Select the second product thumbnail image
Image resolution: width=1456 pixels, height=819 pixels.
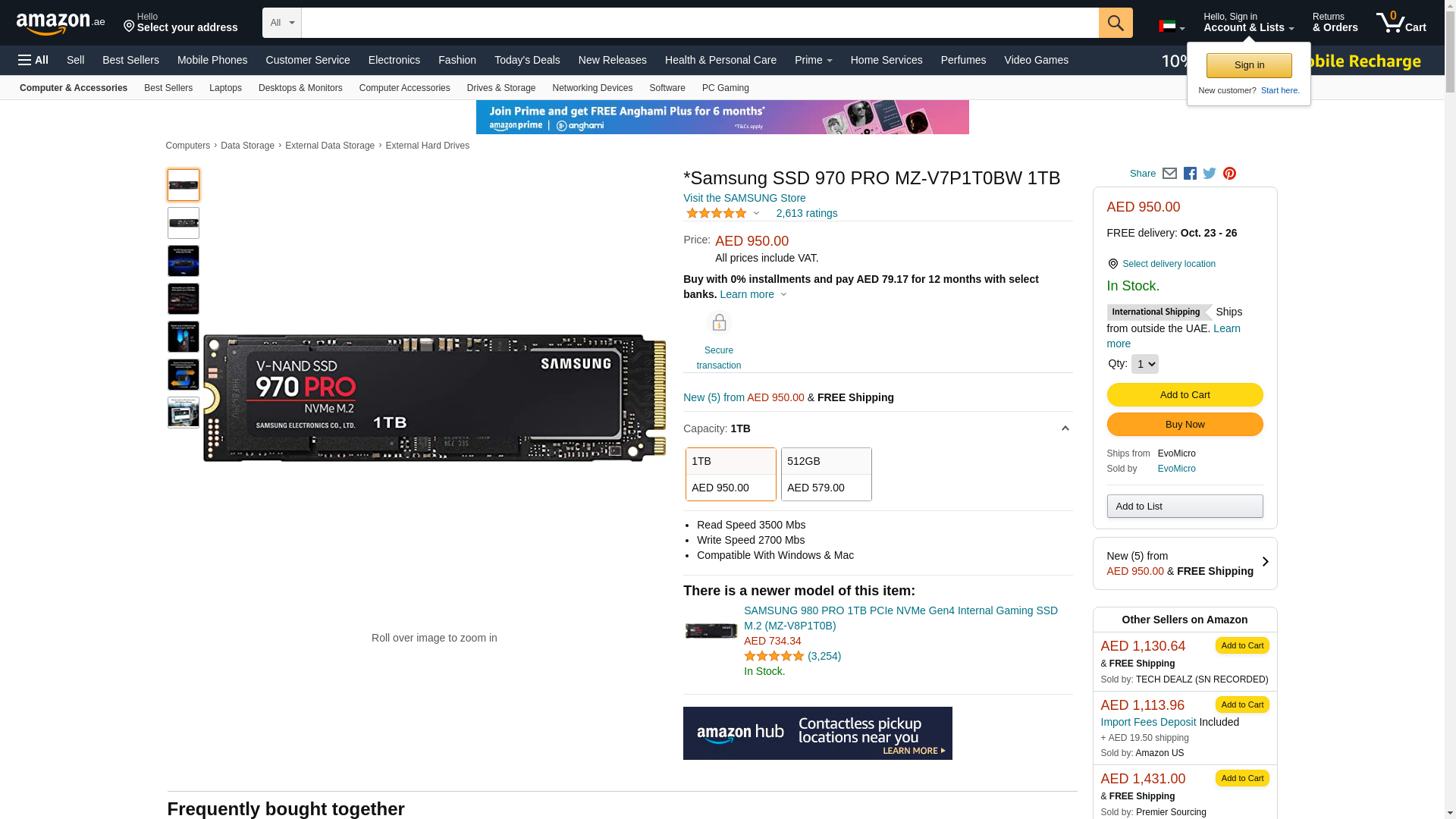(x=184, y=223)
